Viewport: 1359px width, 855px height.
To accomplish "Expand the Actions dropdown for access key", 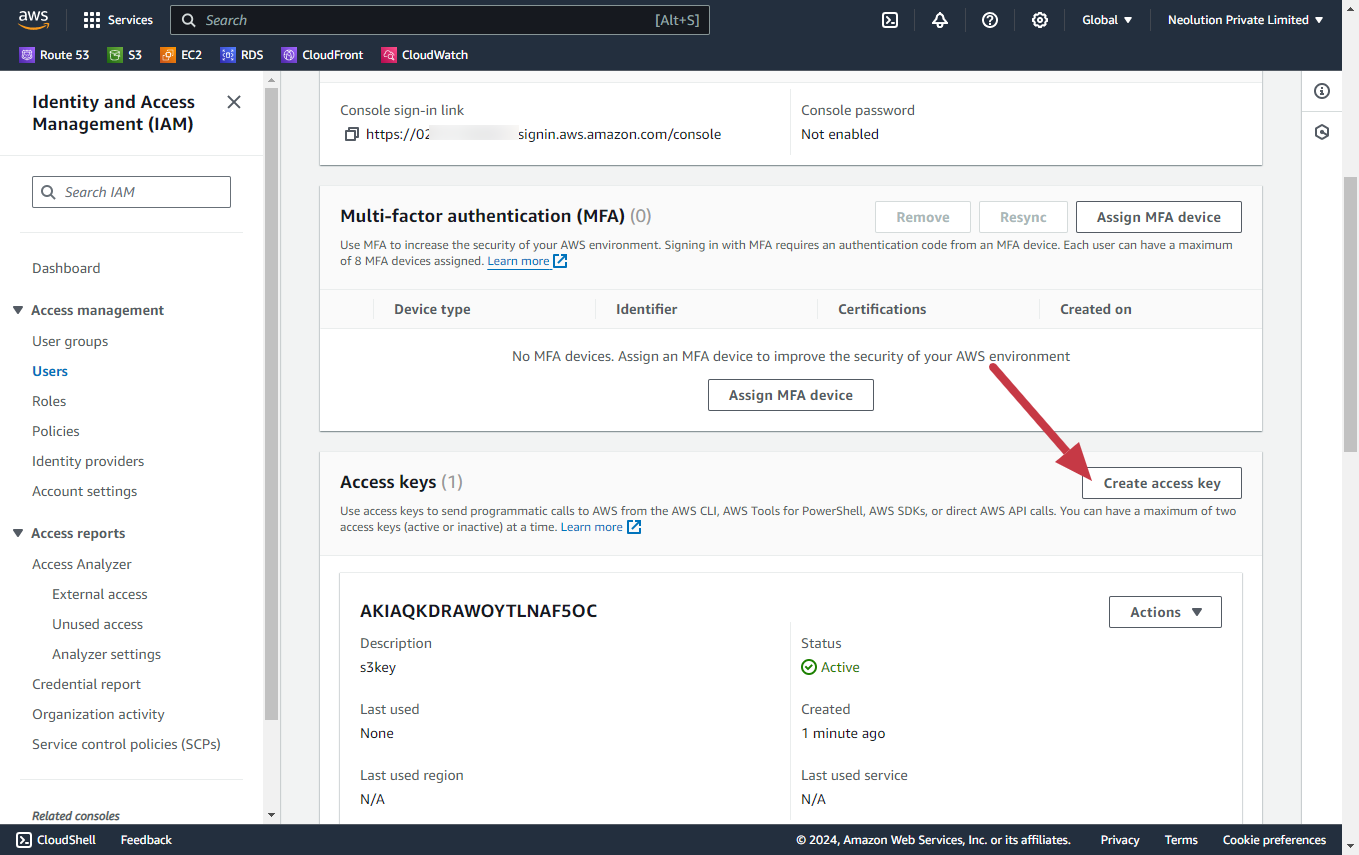I will (1165, 612).
